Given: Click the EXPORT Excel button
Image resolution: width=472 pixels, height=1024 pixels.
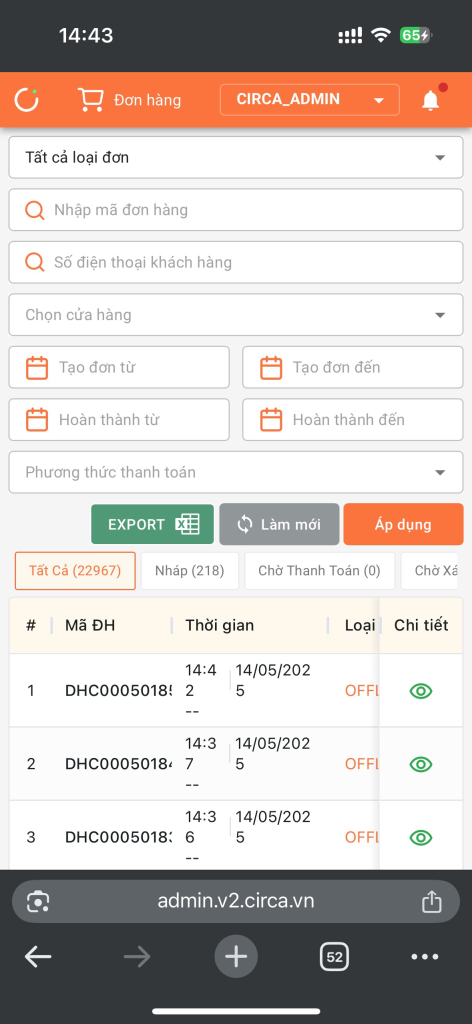Looking at the screenshot, I should pos(152,524).
